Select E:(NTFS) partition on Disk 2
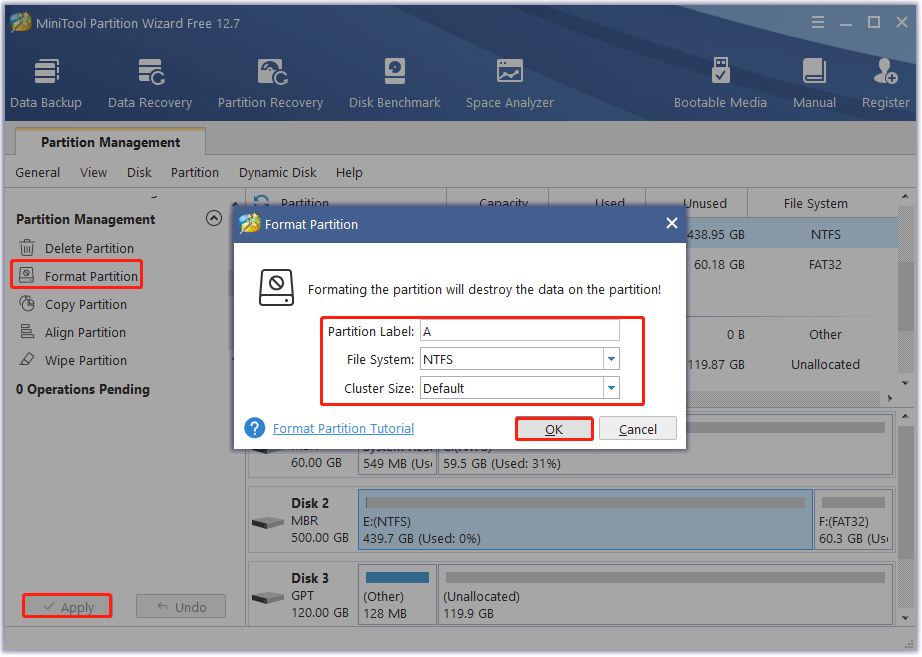This screenshot has height=657, width=922. [586, 520]
